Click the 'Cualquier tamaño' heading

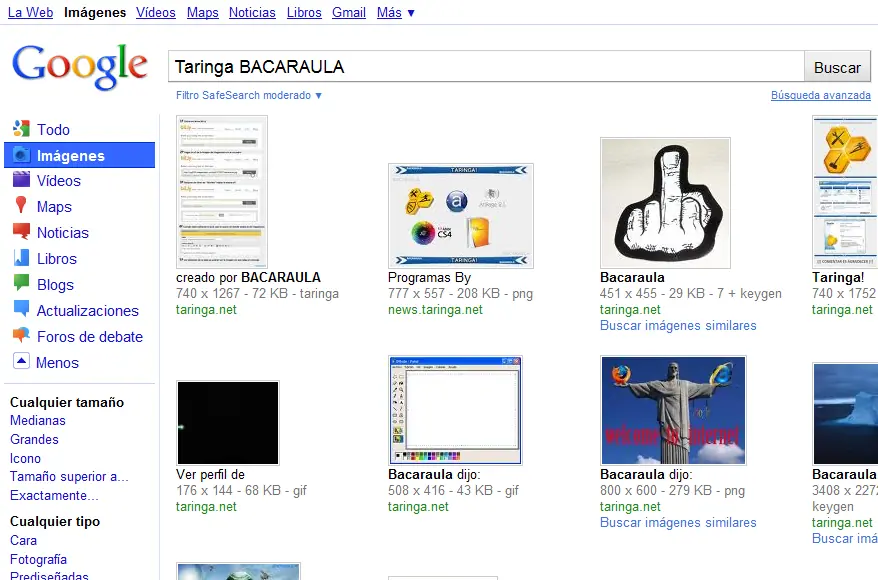pos(67,402)
